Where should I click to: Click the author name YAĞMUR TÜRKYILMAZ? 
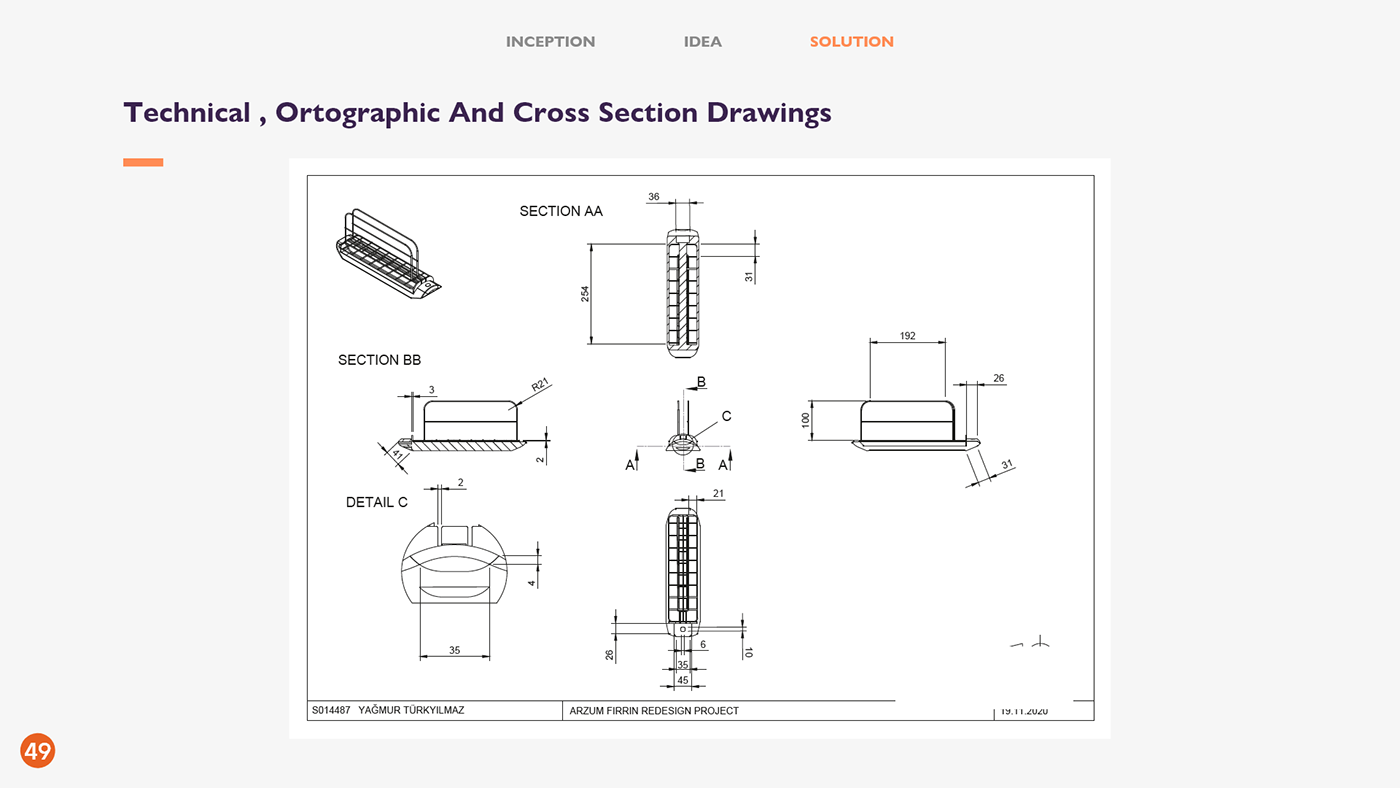click(x=411, y=711)
